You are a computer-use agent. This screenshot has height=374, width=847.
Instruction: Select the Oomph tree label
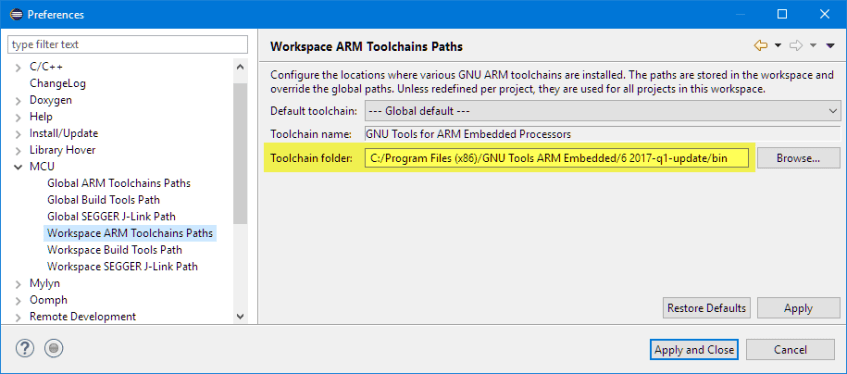(48, 300)
